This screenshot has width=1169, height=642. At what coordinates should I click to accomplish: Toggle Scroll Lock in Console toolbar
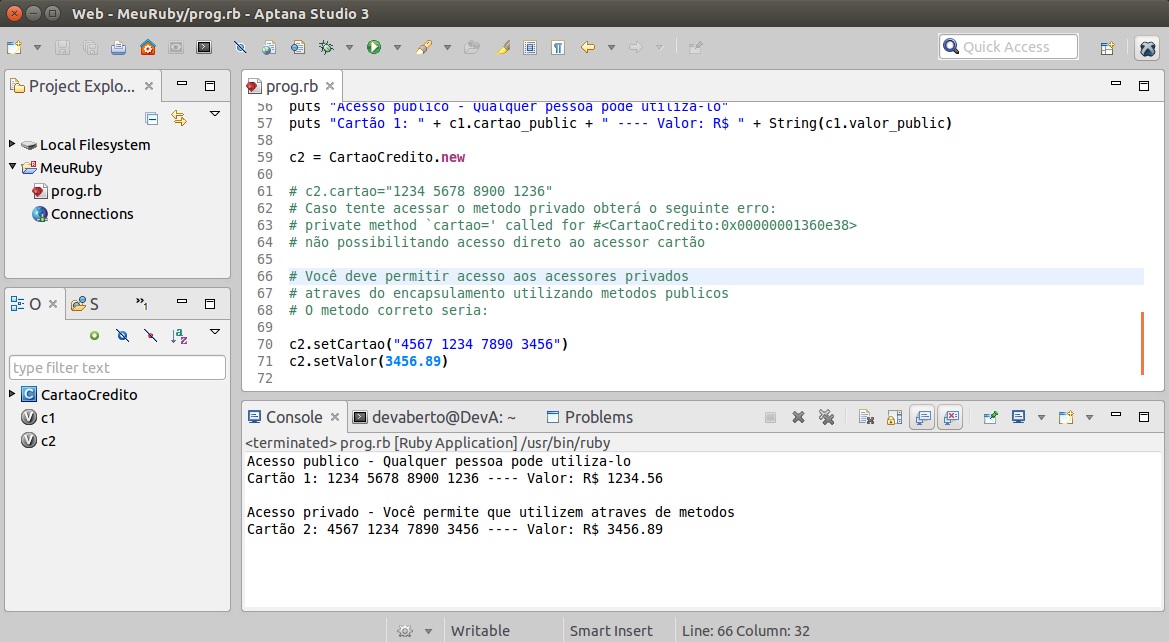coord(894,417)
